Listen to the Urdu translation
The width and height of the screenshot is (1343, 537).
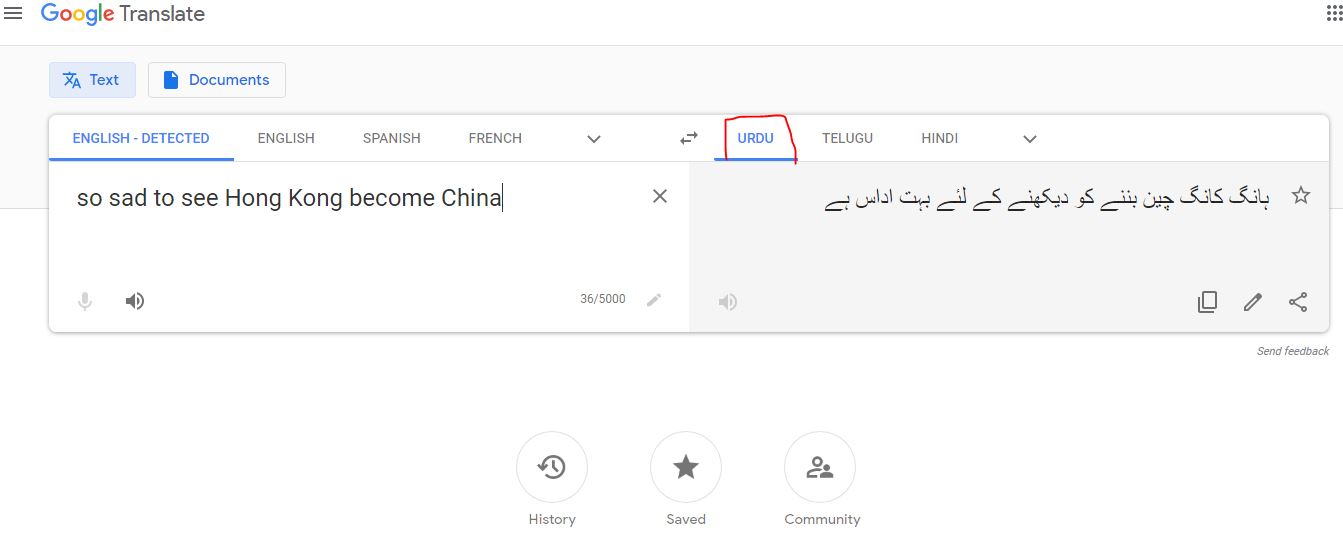pos(728,302)
